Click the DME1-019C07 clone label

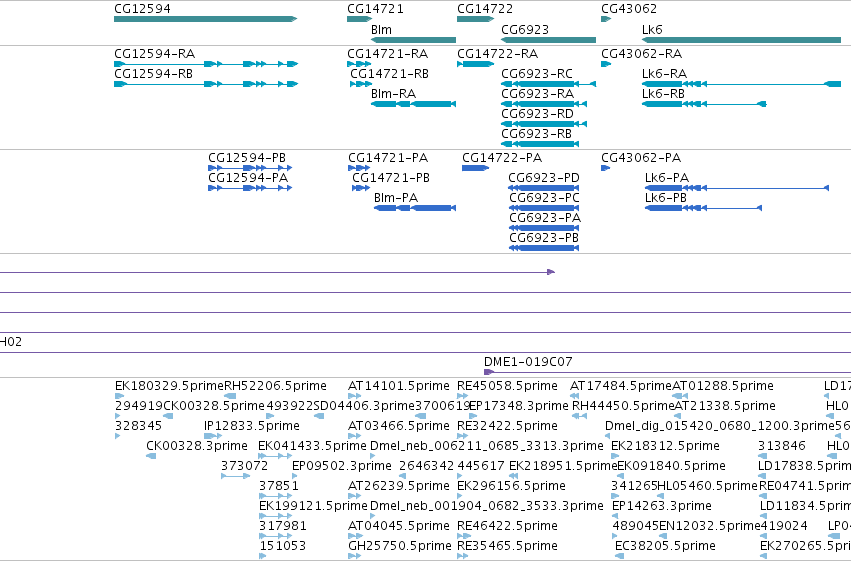coord(528,362)
